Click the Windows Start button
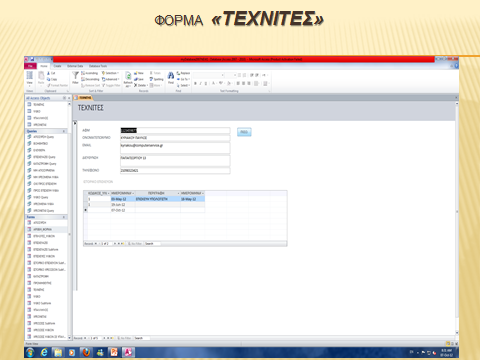This screenshot has height=360, width=480. (30, 352)
